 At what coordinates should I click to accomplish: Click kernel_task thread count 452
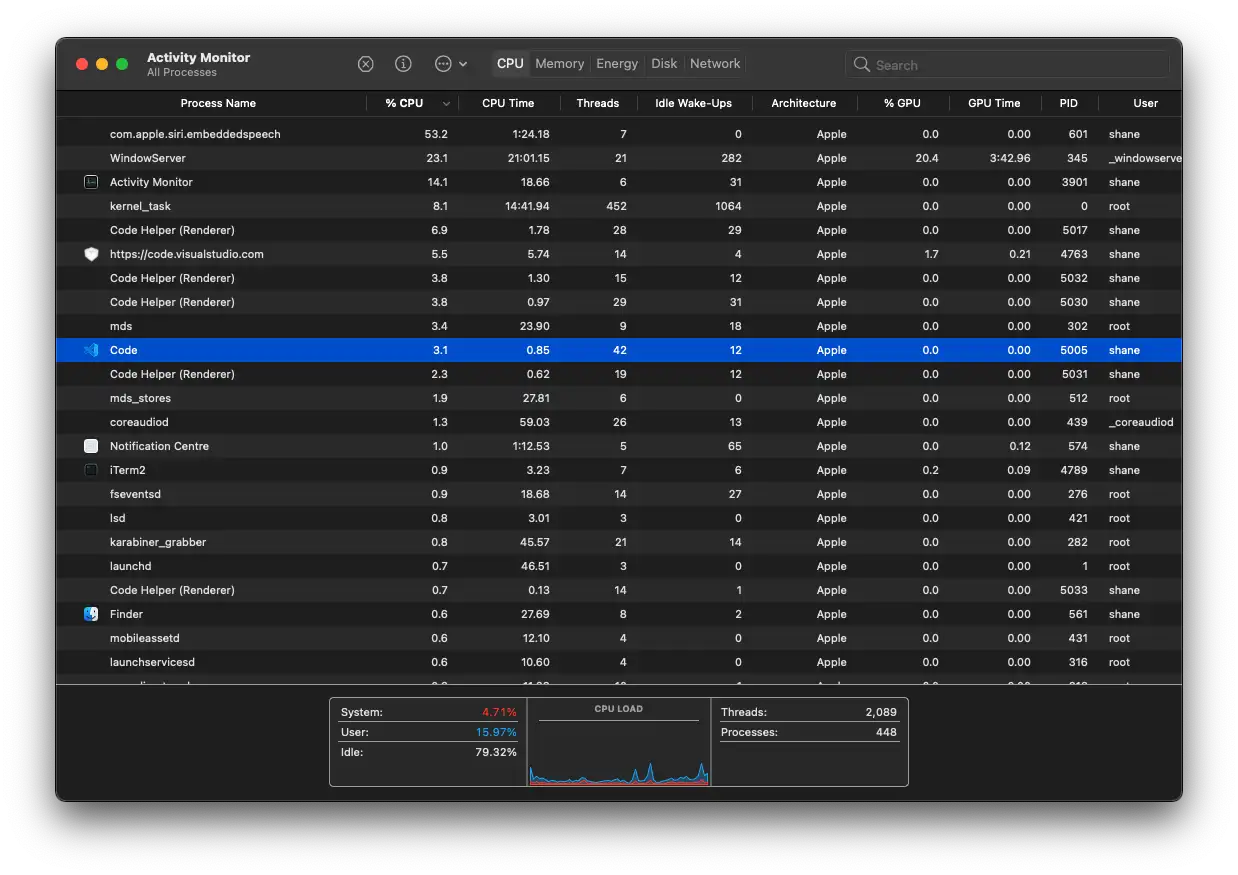[616, 206]
